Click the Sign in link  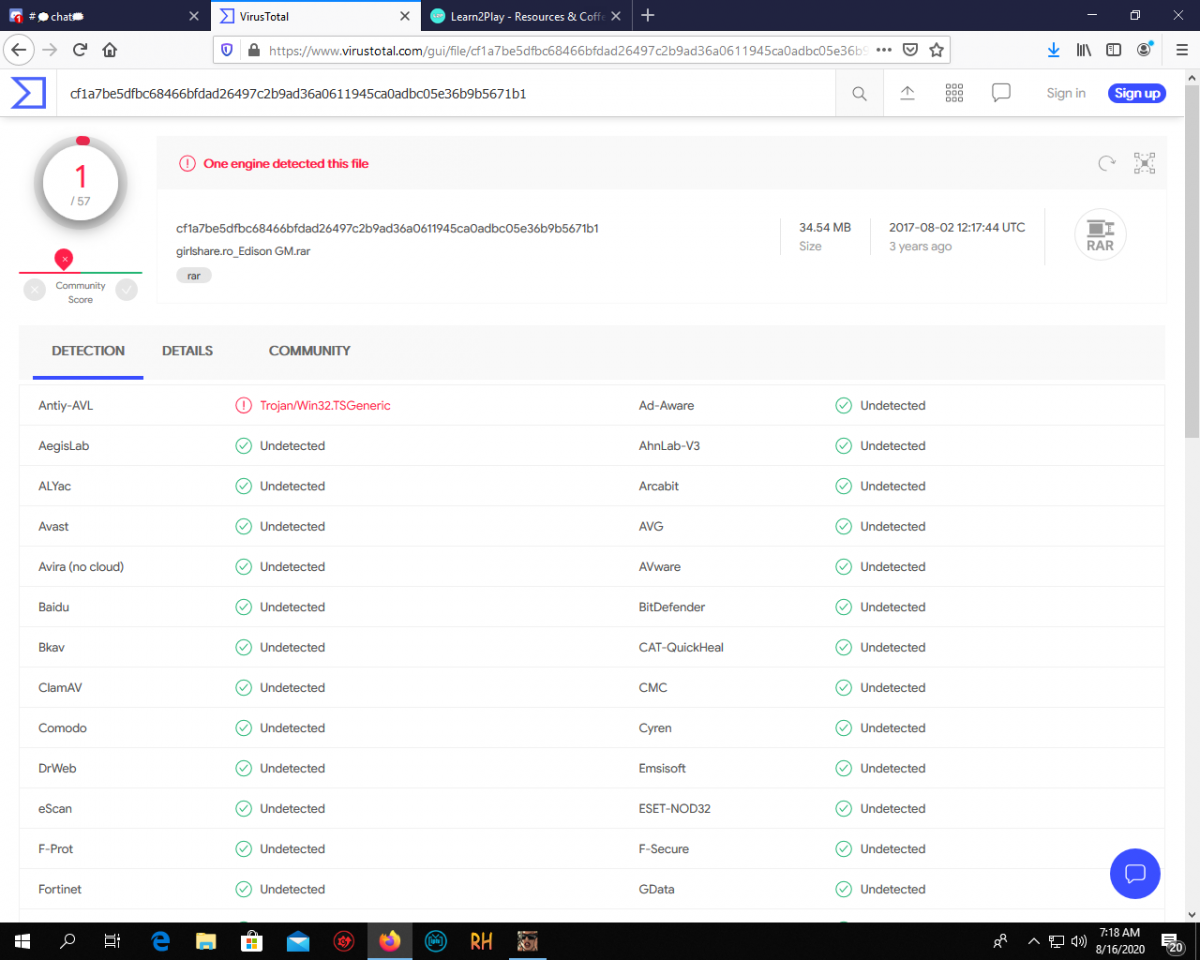[1066, 93]
